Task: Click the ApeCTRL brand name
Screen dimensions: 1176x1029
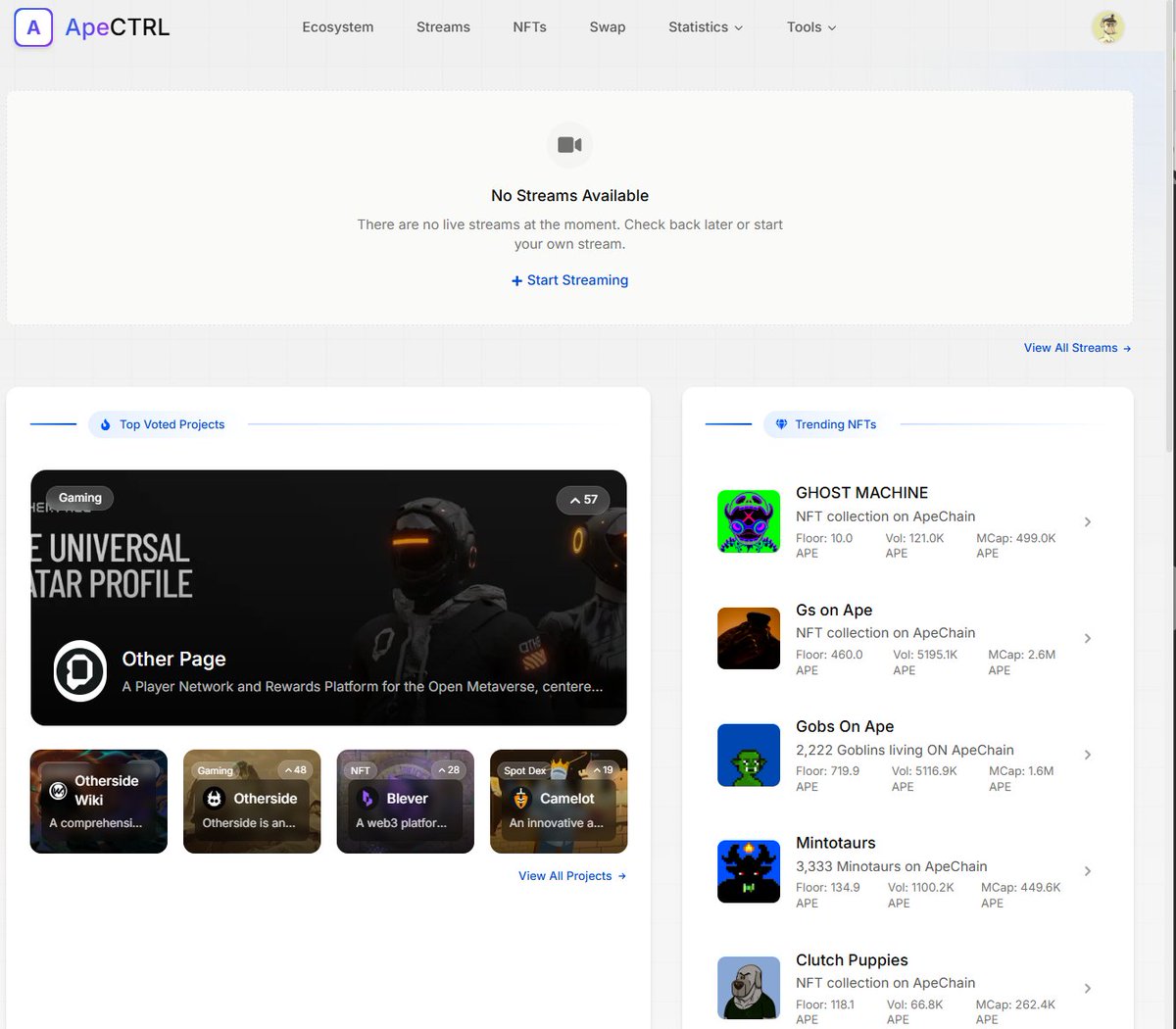Action: [x=118, y=27]
